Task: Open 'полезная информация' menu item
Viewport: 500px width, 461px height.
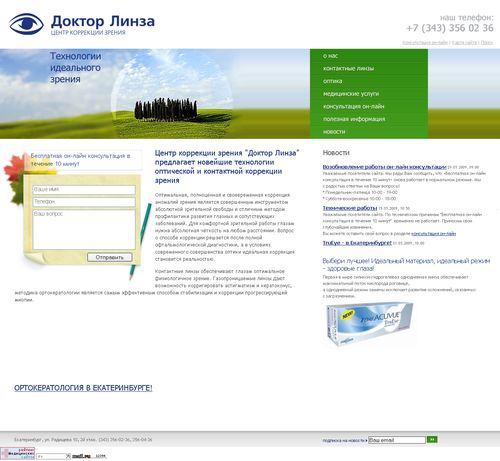Action: (354, 119)
